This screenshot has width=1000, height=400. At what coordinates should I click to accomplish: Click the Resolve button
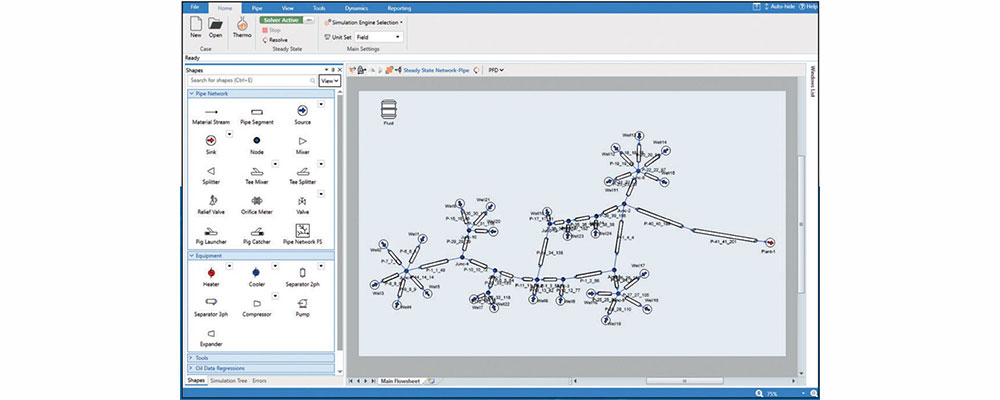[x=275, y=40]
